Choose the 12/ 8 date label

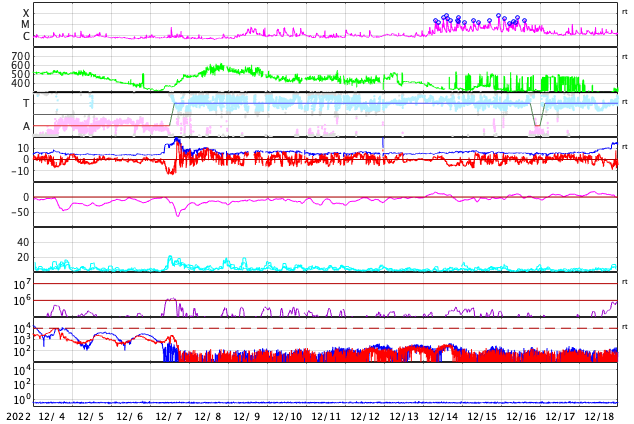[x=207, y=417]
